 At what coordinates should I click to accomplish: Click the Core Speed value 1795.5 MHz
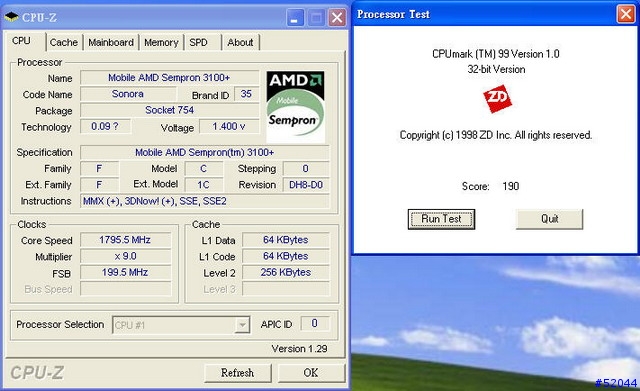(125, 240)
